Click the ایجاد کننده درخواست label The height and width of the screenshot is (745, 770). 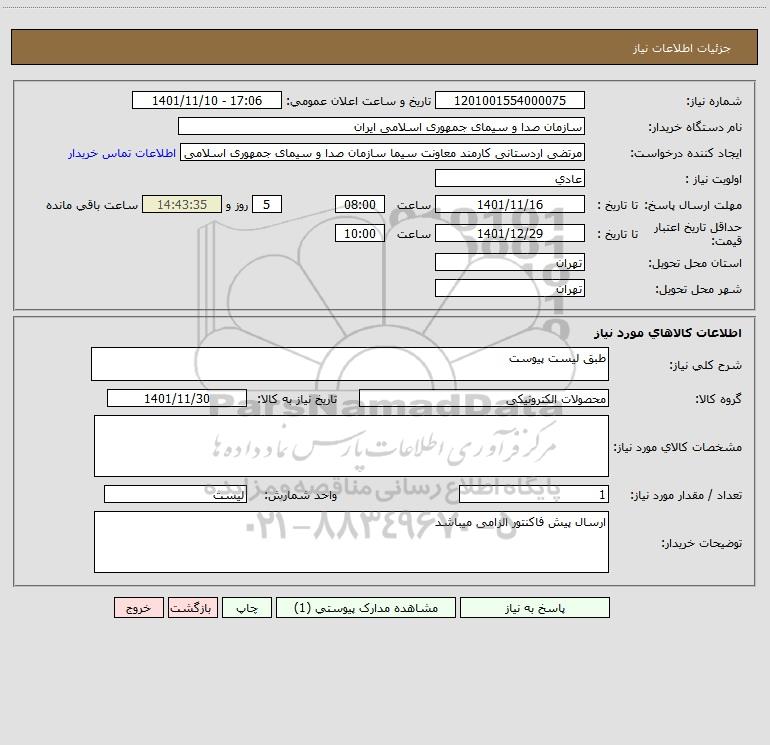686,154
